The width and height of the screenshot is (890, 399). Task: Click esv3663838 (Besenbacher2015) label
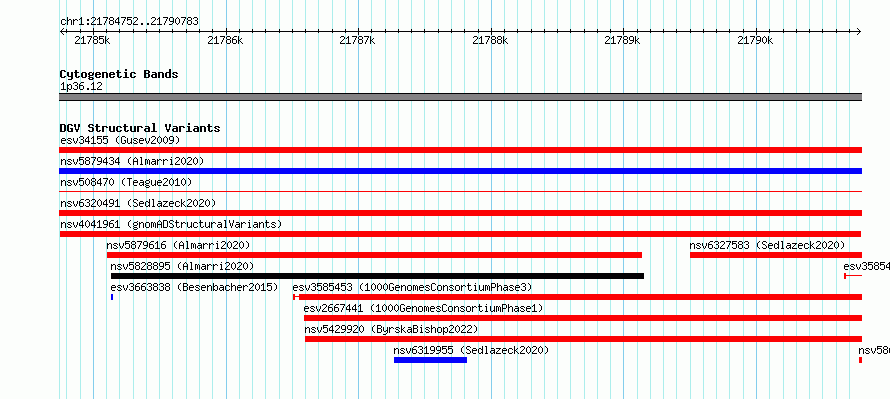194,287
